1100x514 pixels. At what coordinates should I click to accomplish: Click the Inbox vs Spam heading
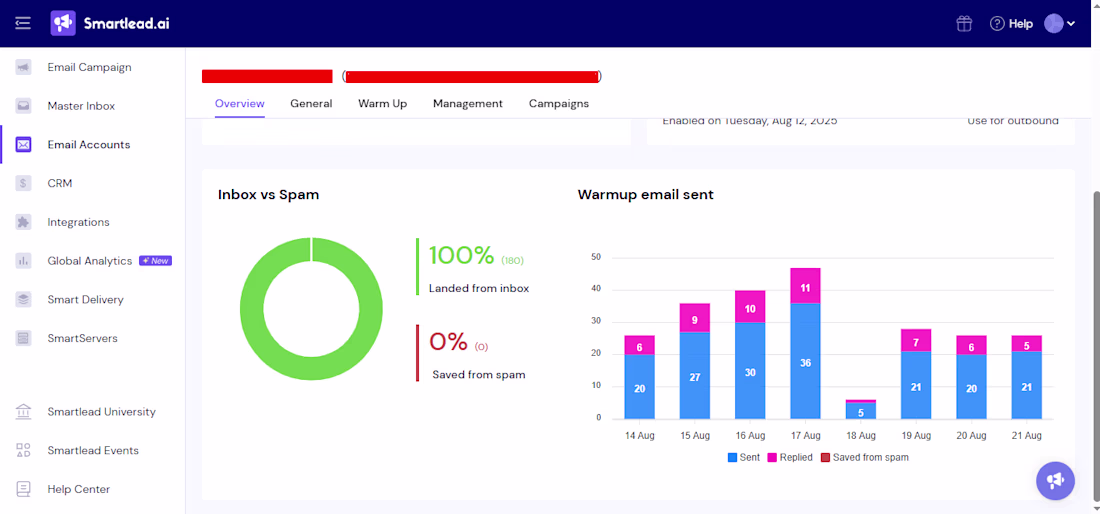[x=269, y=195]
